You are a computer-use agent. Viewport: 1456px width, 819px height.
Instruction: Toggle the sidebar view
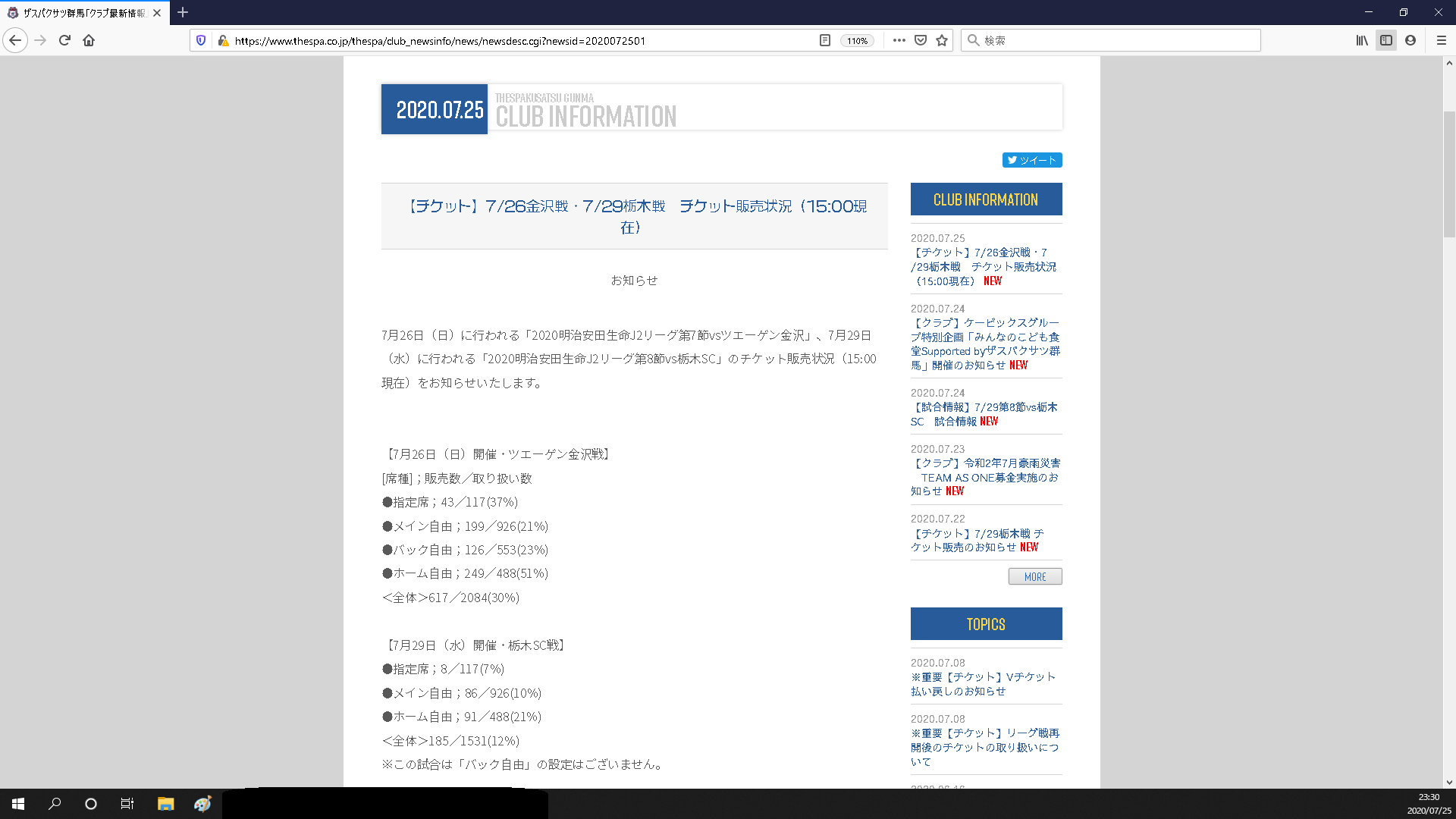point(1386,40)
